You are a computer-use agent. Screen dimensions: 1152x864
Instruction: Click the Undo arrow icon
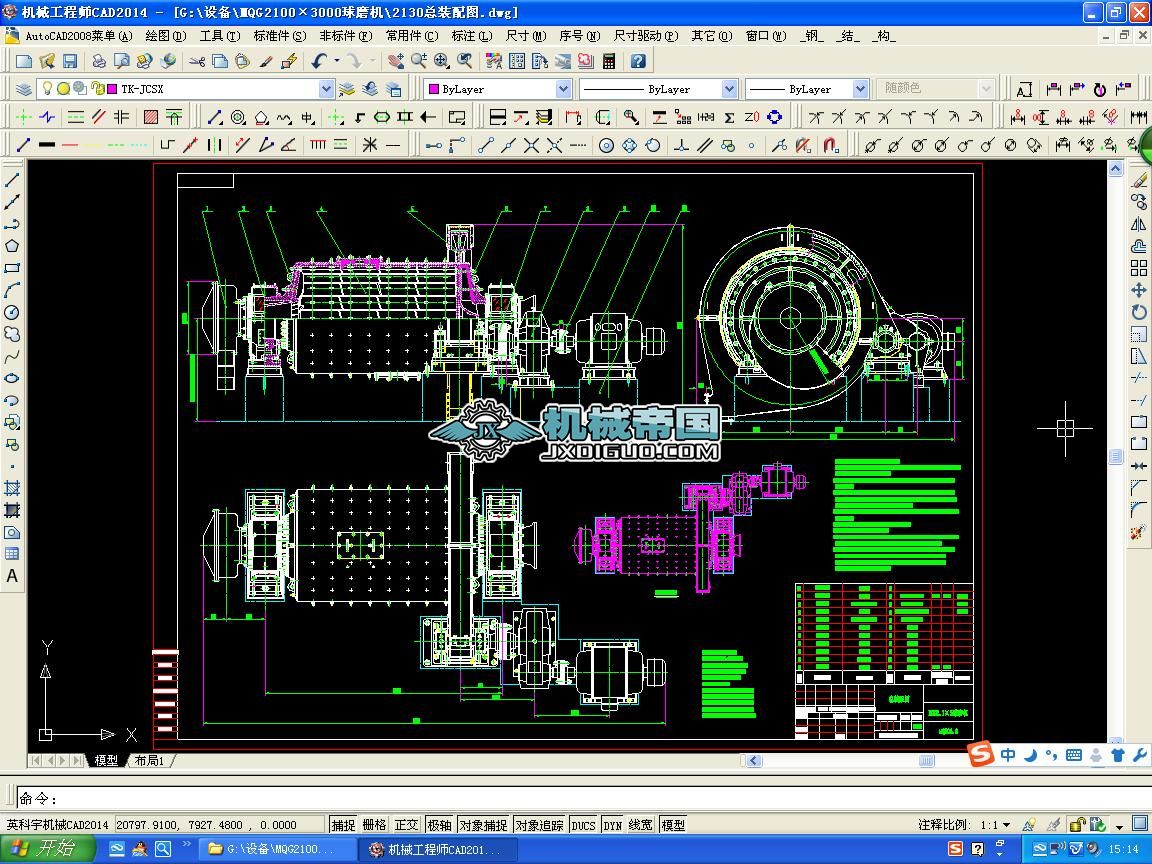pos(319,62)
